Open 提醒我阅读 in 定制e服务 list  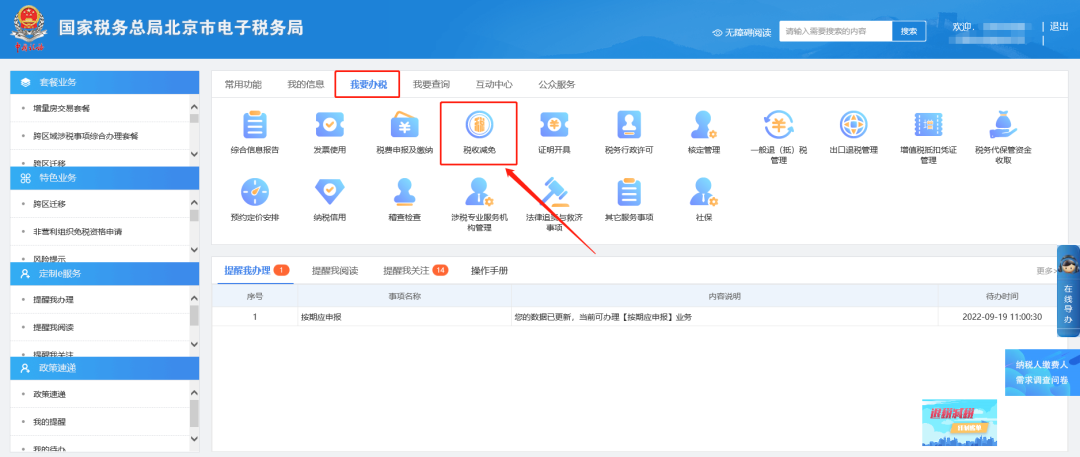tap(53, 327)
